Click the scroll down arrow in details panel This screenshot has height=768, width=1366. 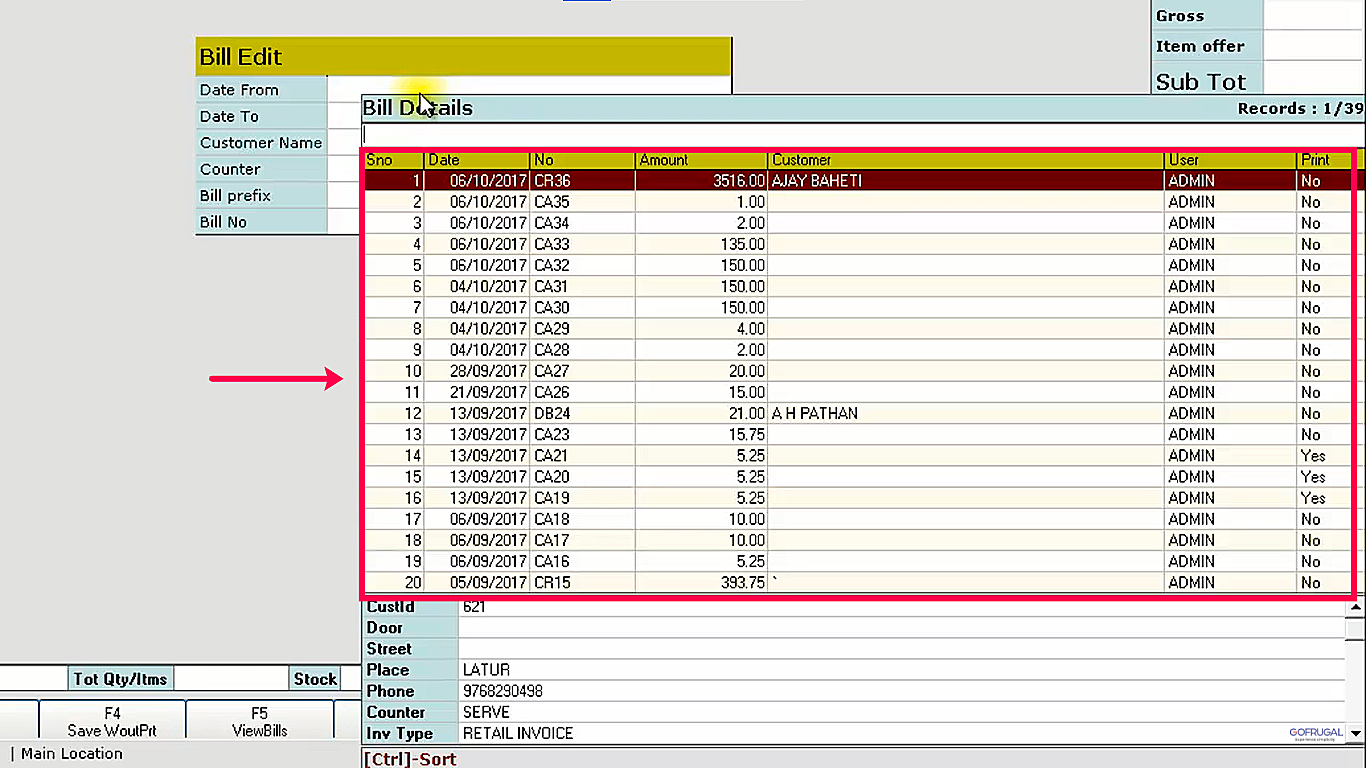(x=1355, y=733)
